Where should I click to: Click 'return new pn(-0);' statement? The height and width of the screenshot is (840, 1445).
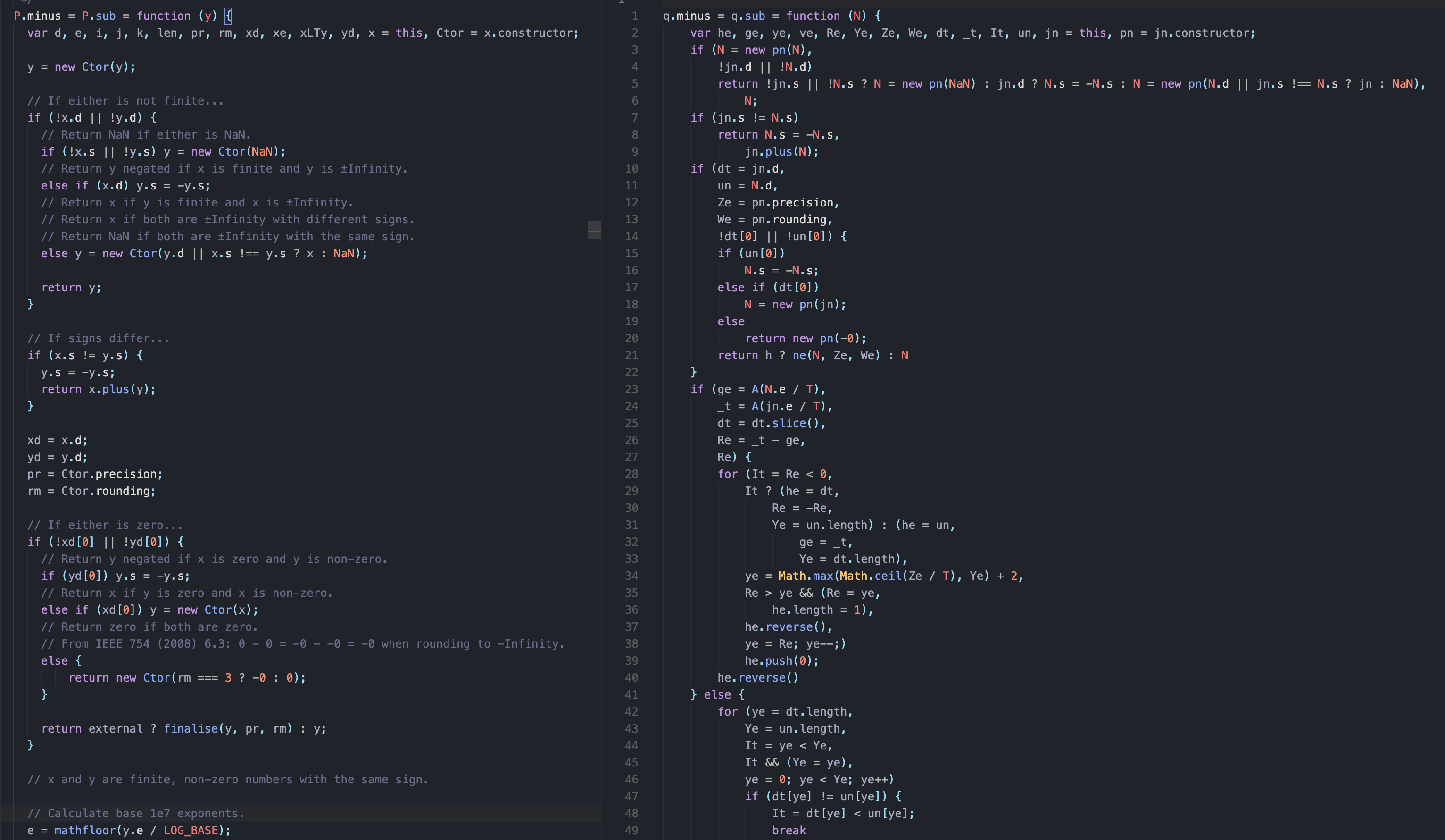click(806, 338)
